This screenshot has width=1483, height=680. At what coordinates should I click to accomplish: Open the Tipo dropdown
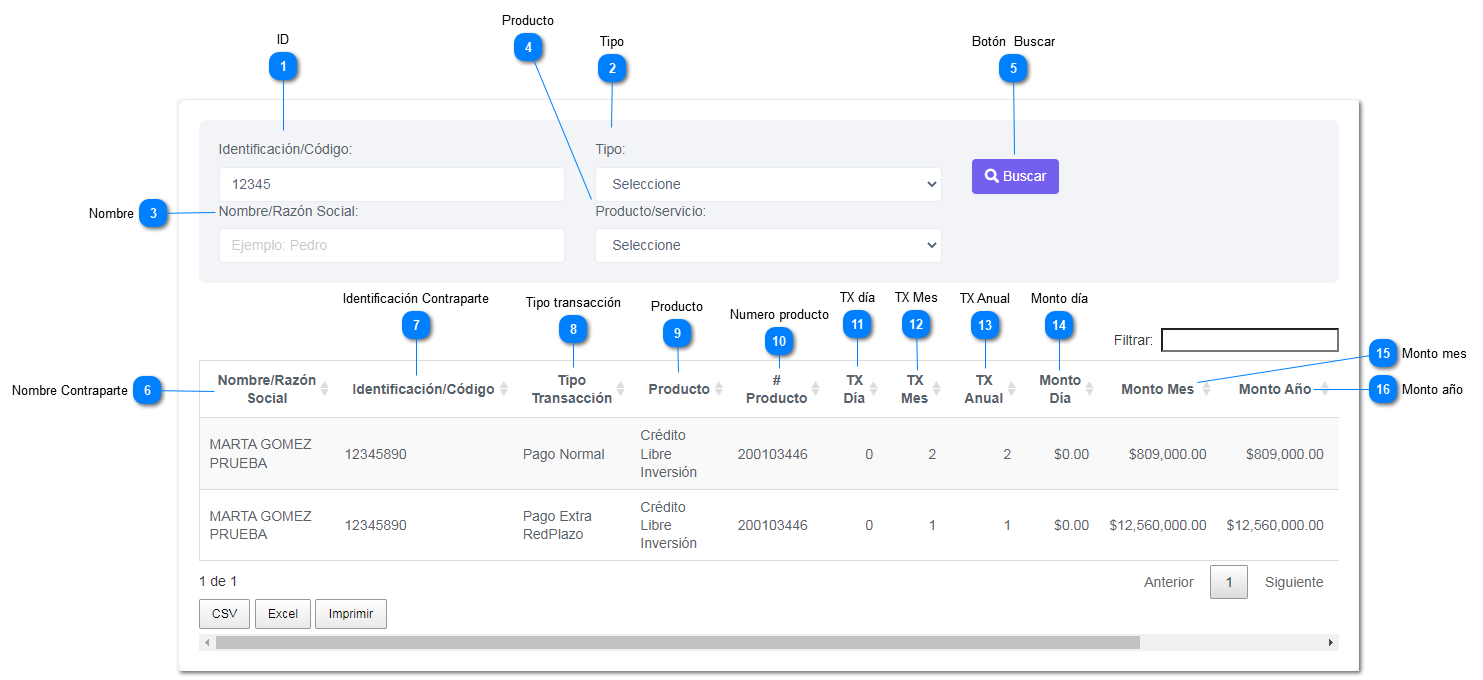[x=768, y=184]
